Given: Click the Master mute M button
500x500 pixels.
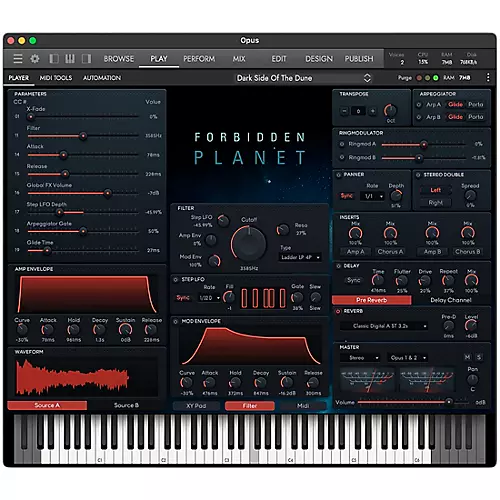Looking at the screenshot, I should (467, 357).
